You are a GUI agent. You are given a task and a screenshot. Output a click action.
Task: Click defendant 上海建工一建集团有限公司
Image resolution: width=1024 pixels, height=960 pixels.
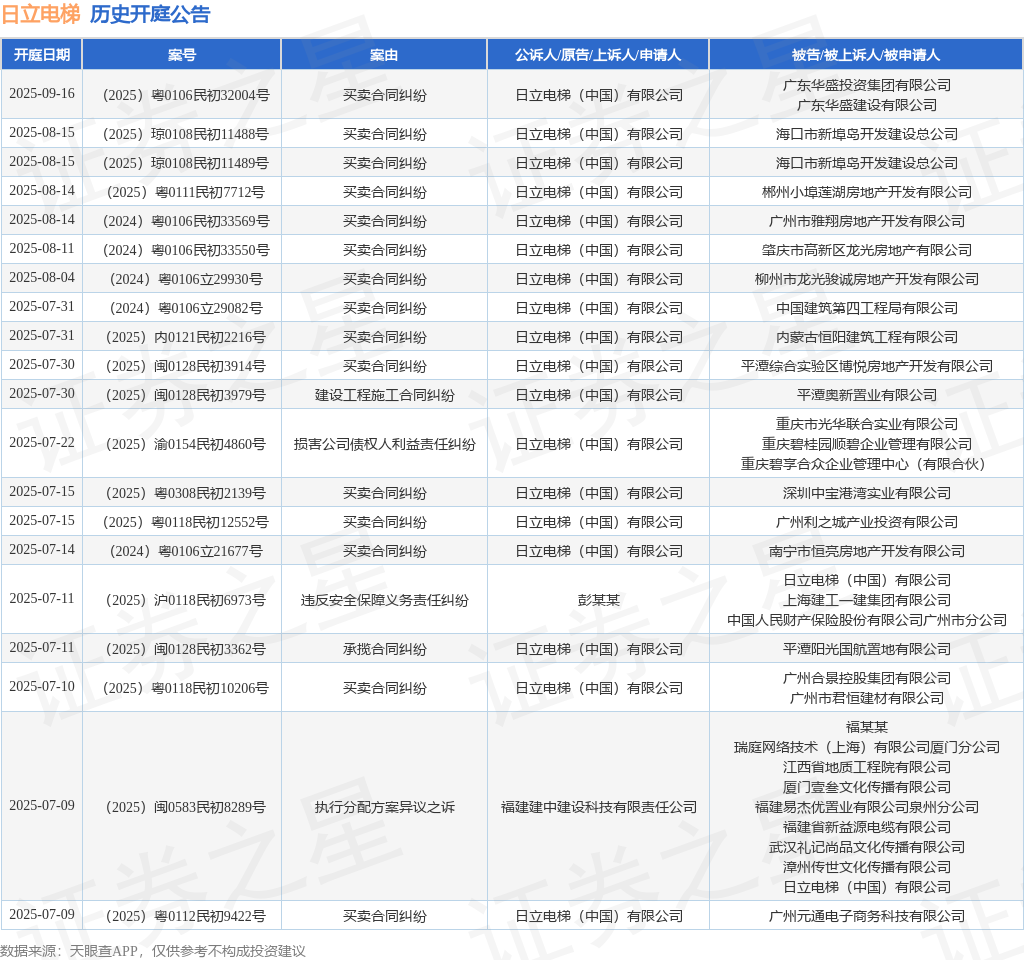coord(867,600)
